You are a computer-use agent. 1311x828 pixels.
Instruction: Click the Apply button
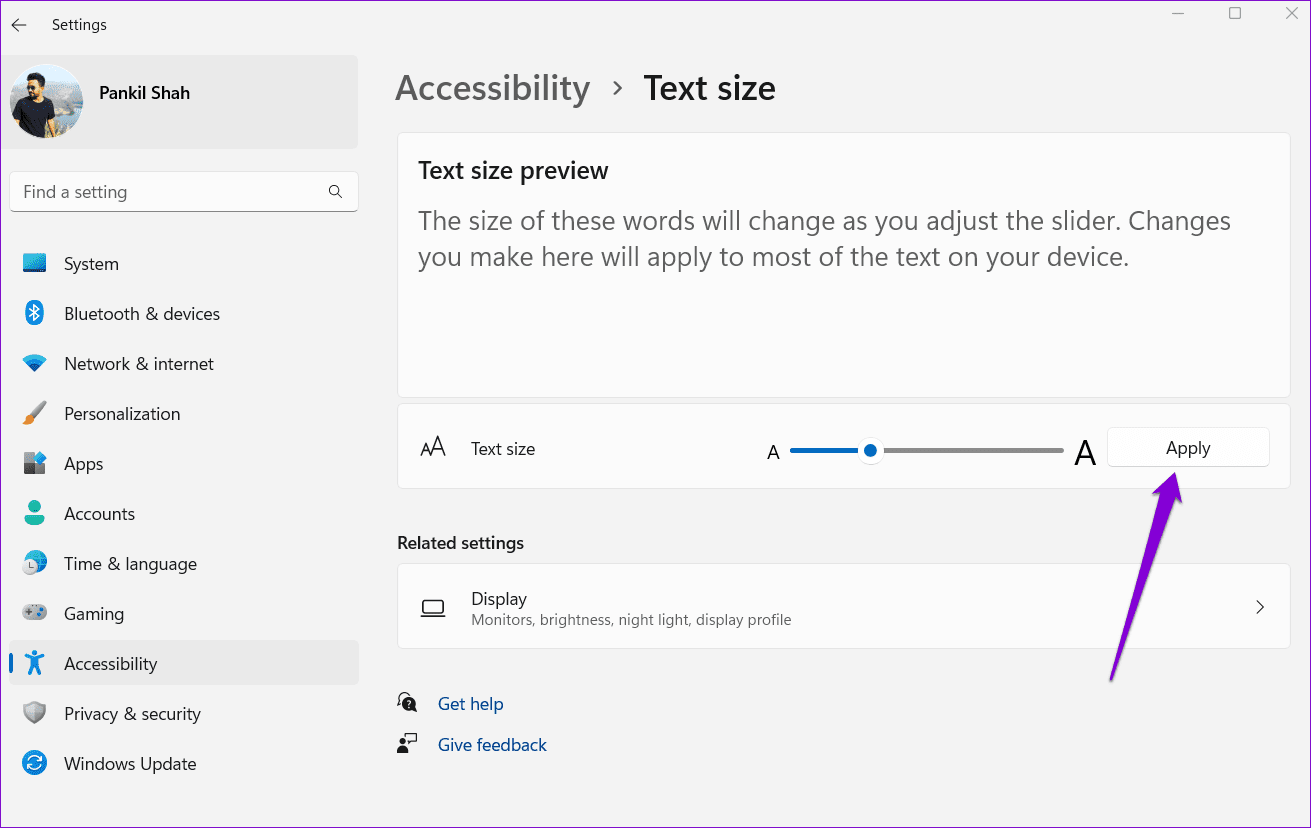point(1188,448)
